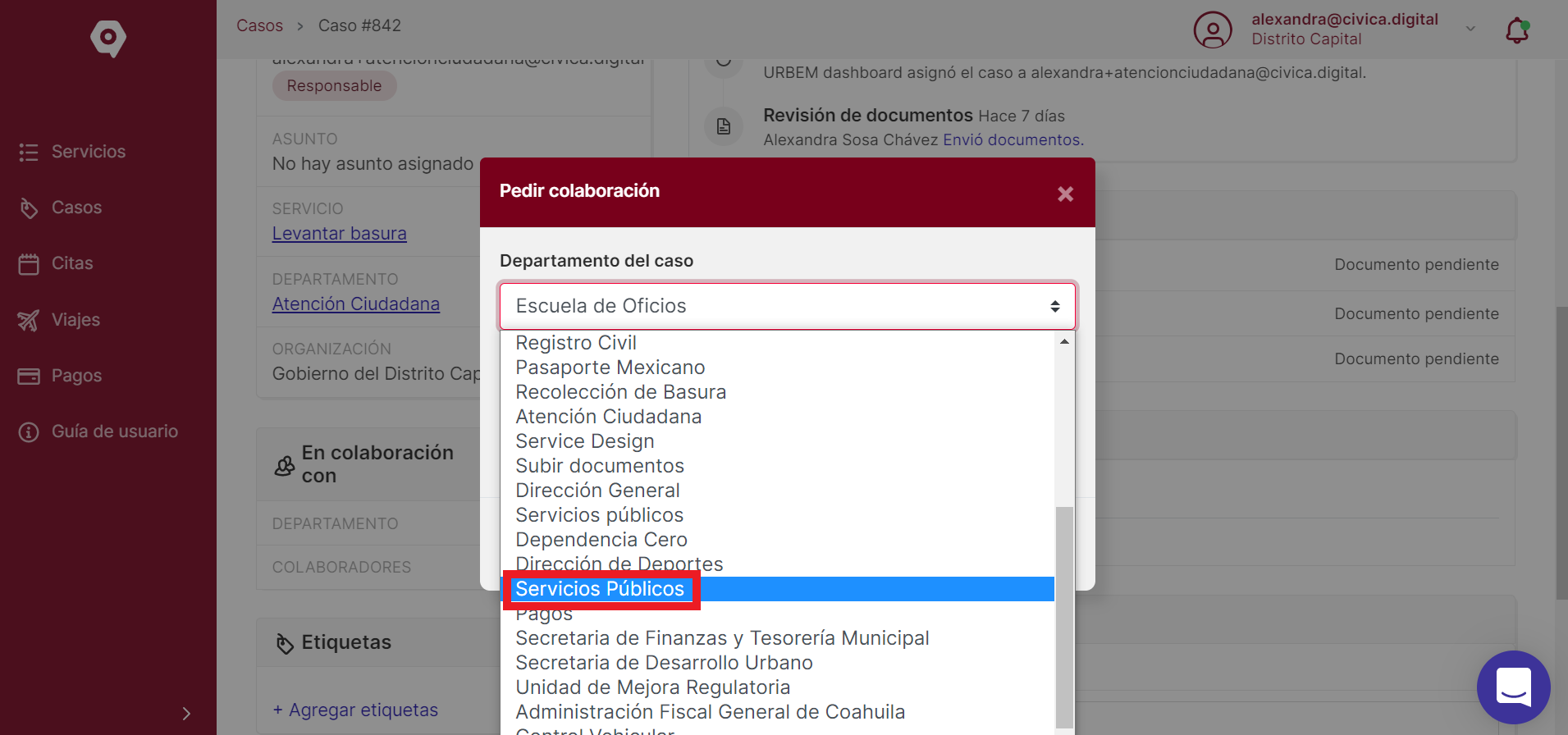Screen dimensions: 1568x735
Task: Expand the account menu chevron
Action: [1470, 29]
